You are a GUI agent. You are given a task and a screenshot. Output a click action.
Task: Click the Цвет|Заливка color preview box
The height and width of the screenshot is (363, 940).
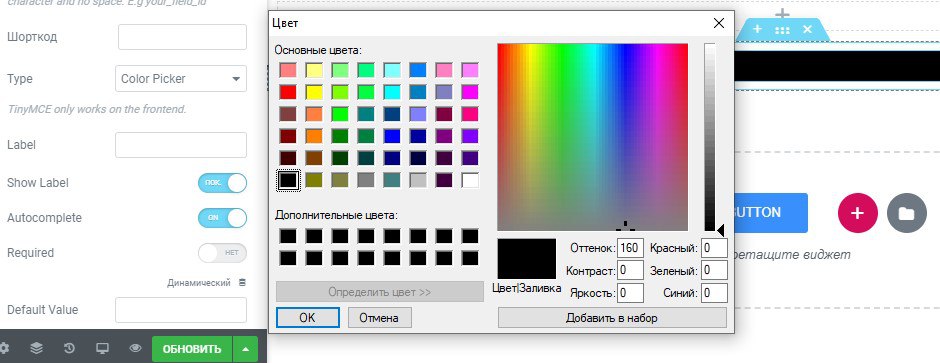527,259
